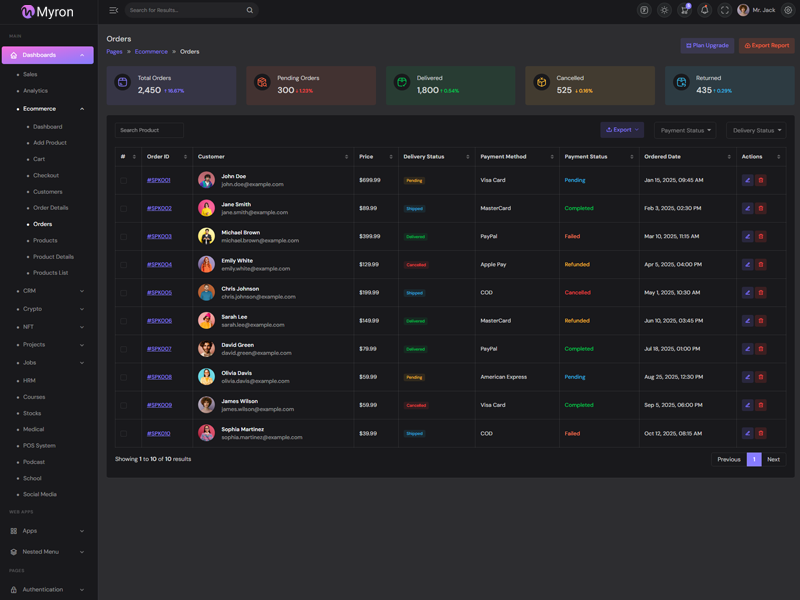Open notifications bell icon
Screen dimensions: 800x600
tap(704, 10)
